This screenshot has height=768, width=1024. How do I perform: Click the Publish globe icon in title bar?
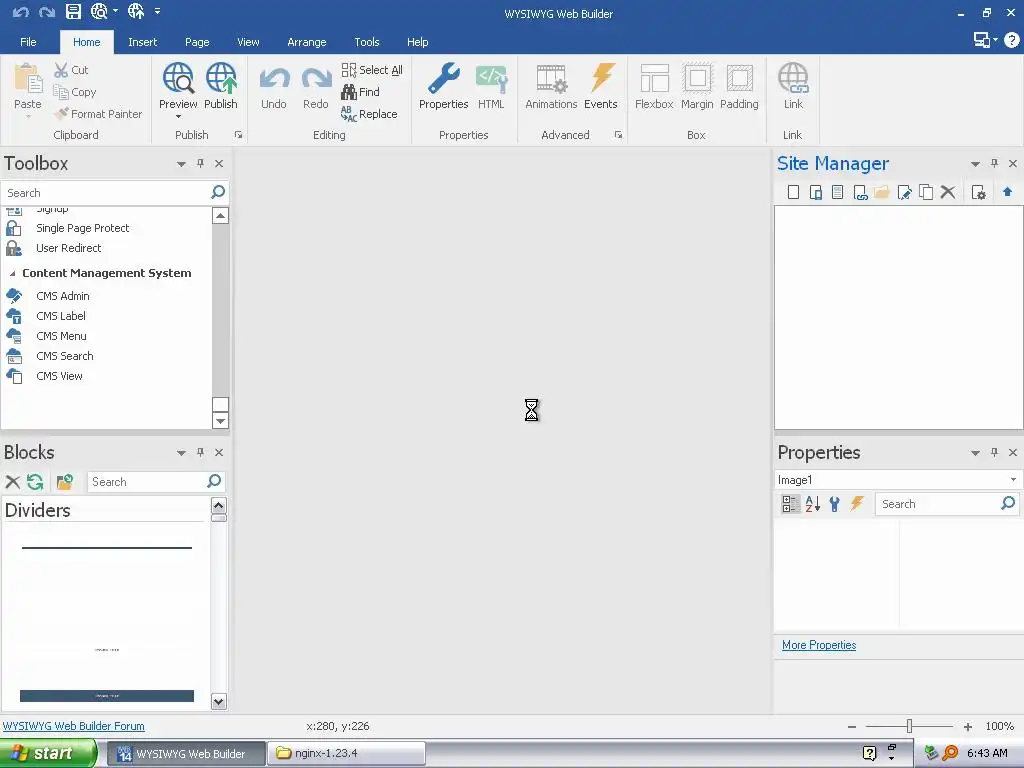136,12
